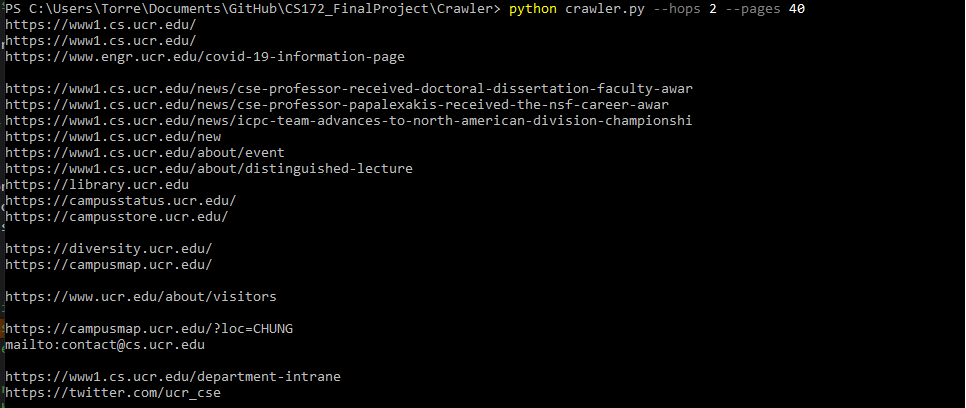Click the doctoral-dissertation-faculty-awar news URL

(349, 89)
